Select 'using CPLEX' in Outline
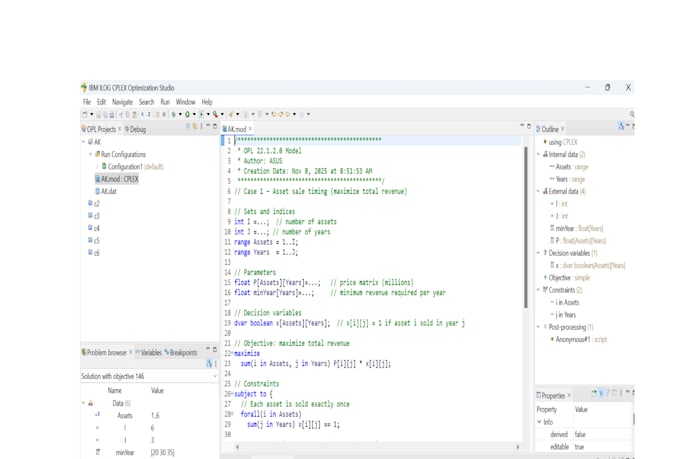 coord(560,142)
